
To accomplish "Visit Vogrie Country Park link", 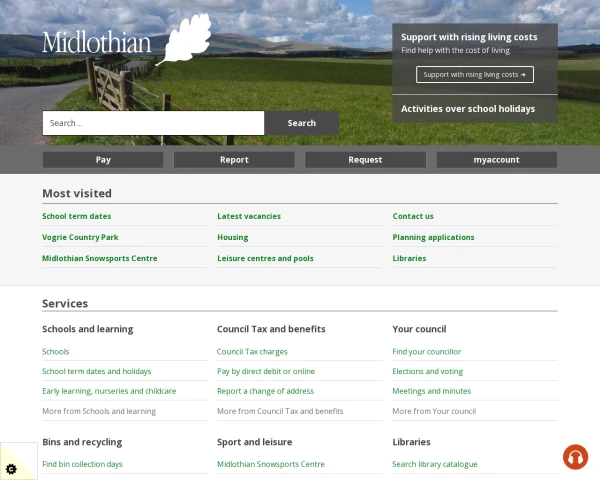I will pos(80,237).
